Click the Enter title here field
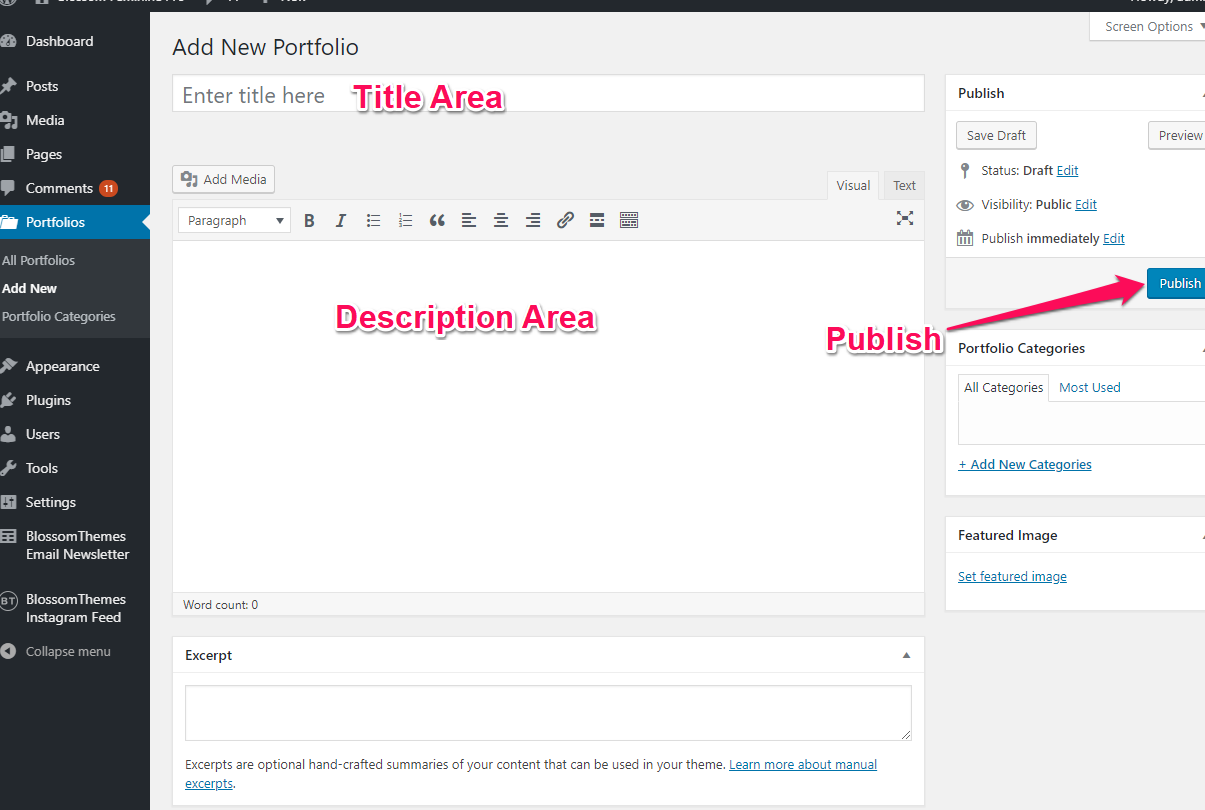Viewport: 1205px width, 810px height. click(x=548, y=93)
